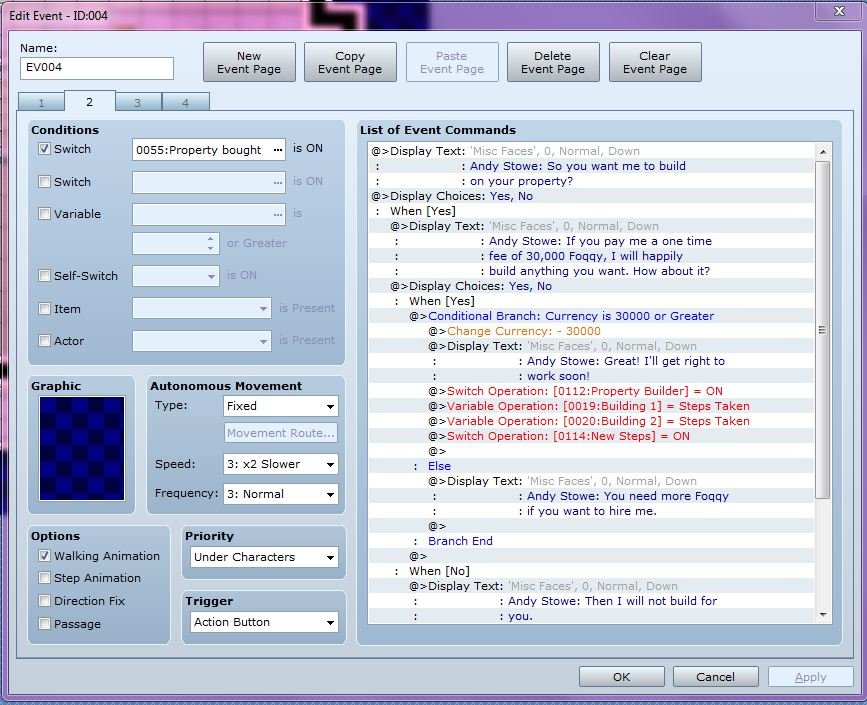The height and width of the screenshot is (705, 867).
Task: Open the Trigger dropdown Action Button
Action: click(x=264, y=622)
